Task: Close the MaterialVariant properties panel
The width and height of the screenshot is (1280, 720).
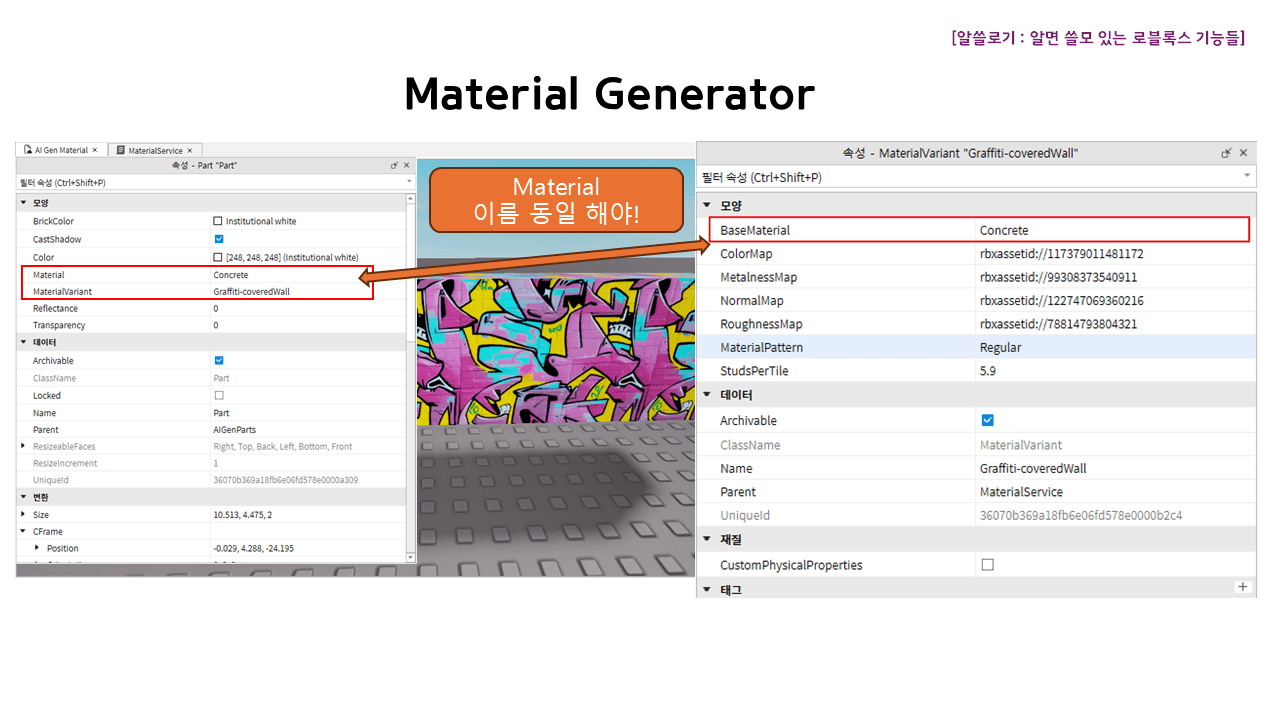Action: [x=1244, y=153]
